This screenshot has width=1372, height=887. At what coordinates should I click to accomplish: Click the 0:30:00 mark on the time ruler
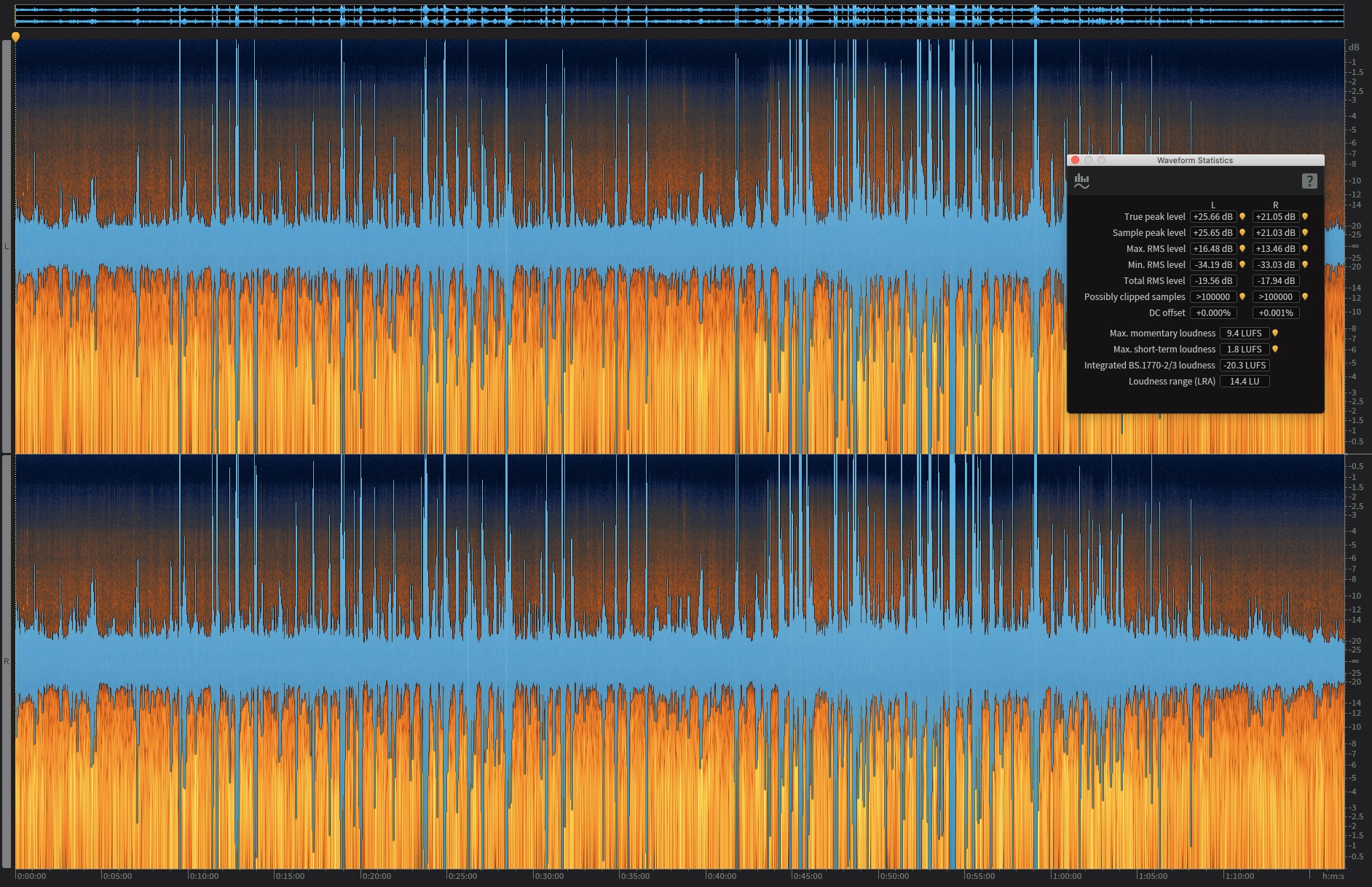pyautogui.click(x=549, y=876)
